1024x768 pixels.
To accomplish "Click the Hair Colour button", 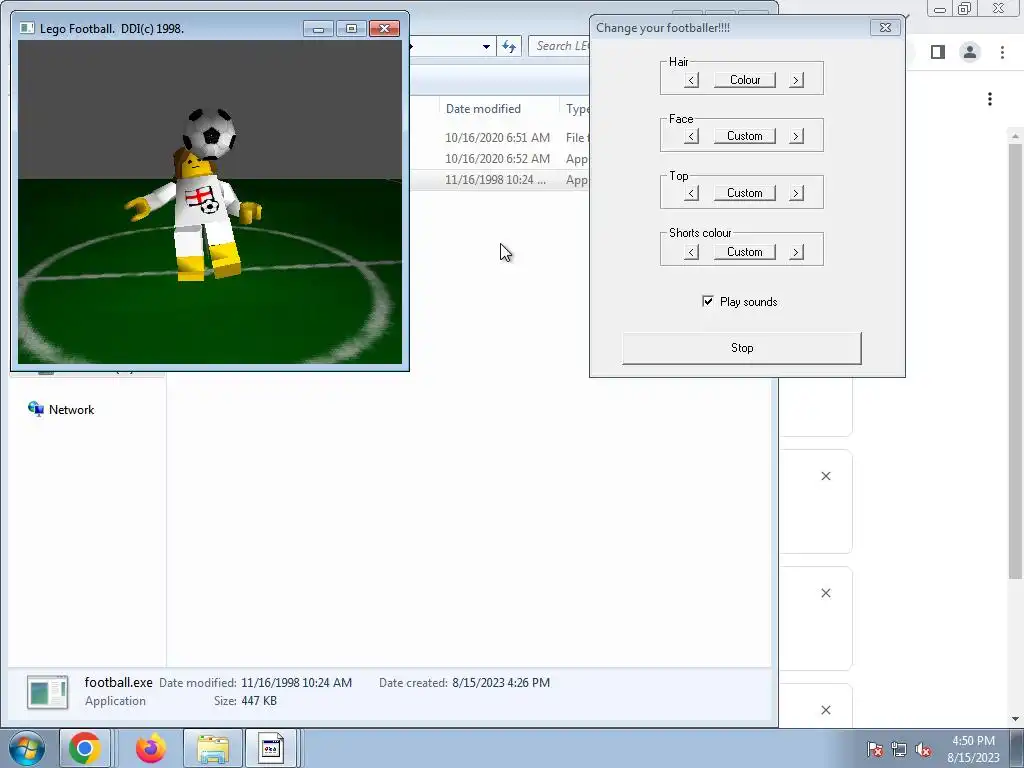I will (744, 80).
